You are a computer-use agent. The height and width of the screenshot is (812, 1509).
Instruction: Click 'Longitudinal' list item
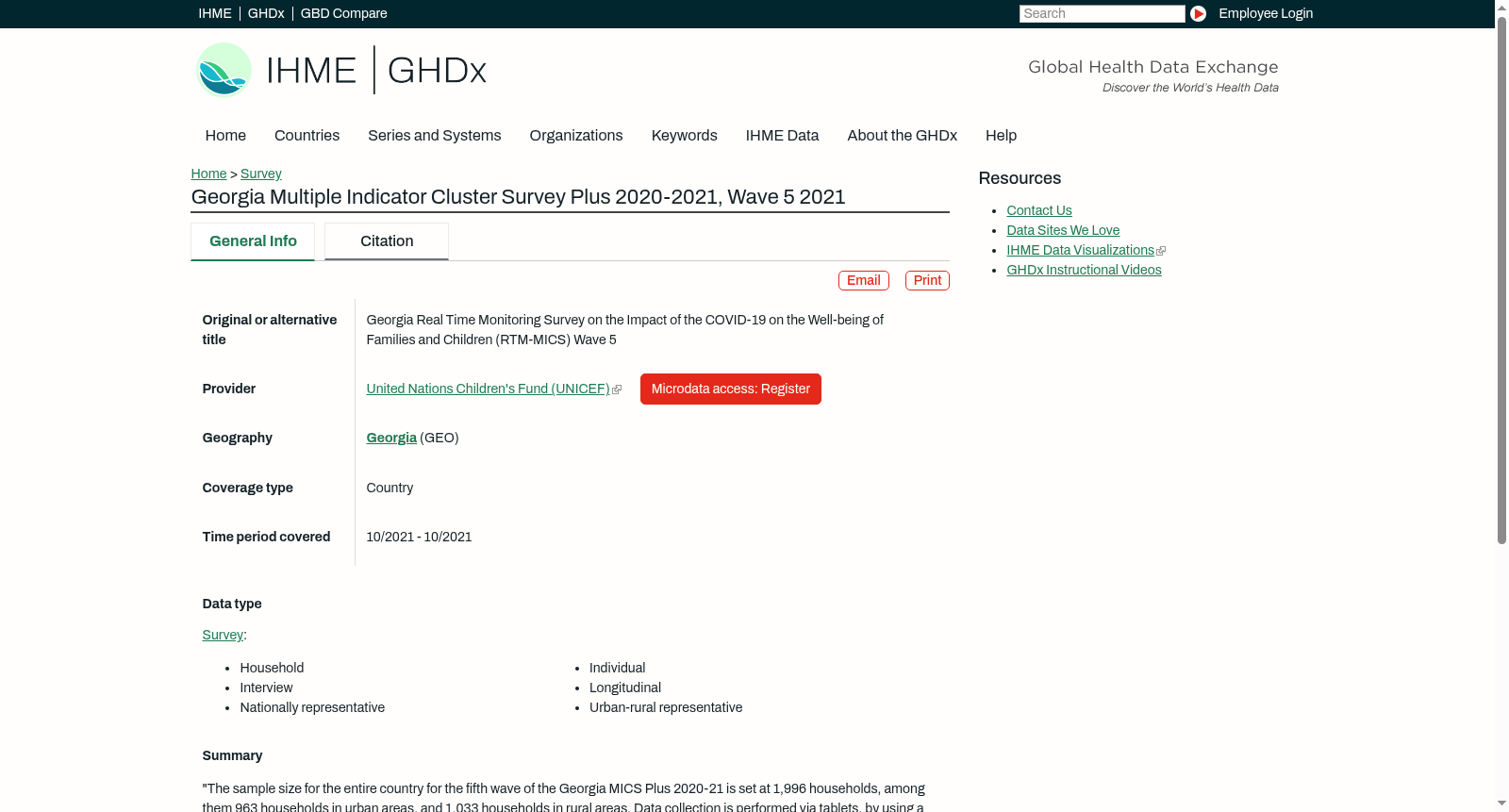[625, 688]
